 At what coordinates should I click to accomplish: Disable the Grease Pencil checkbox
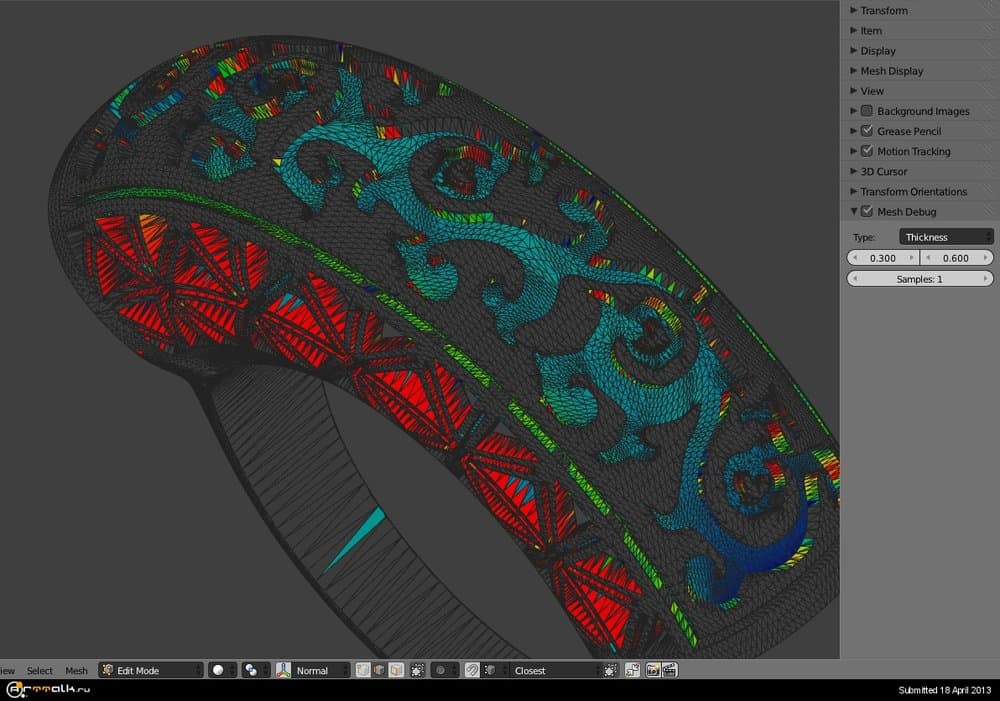tap(867, 130)
